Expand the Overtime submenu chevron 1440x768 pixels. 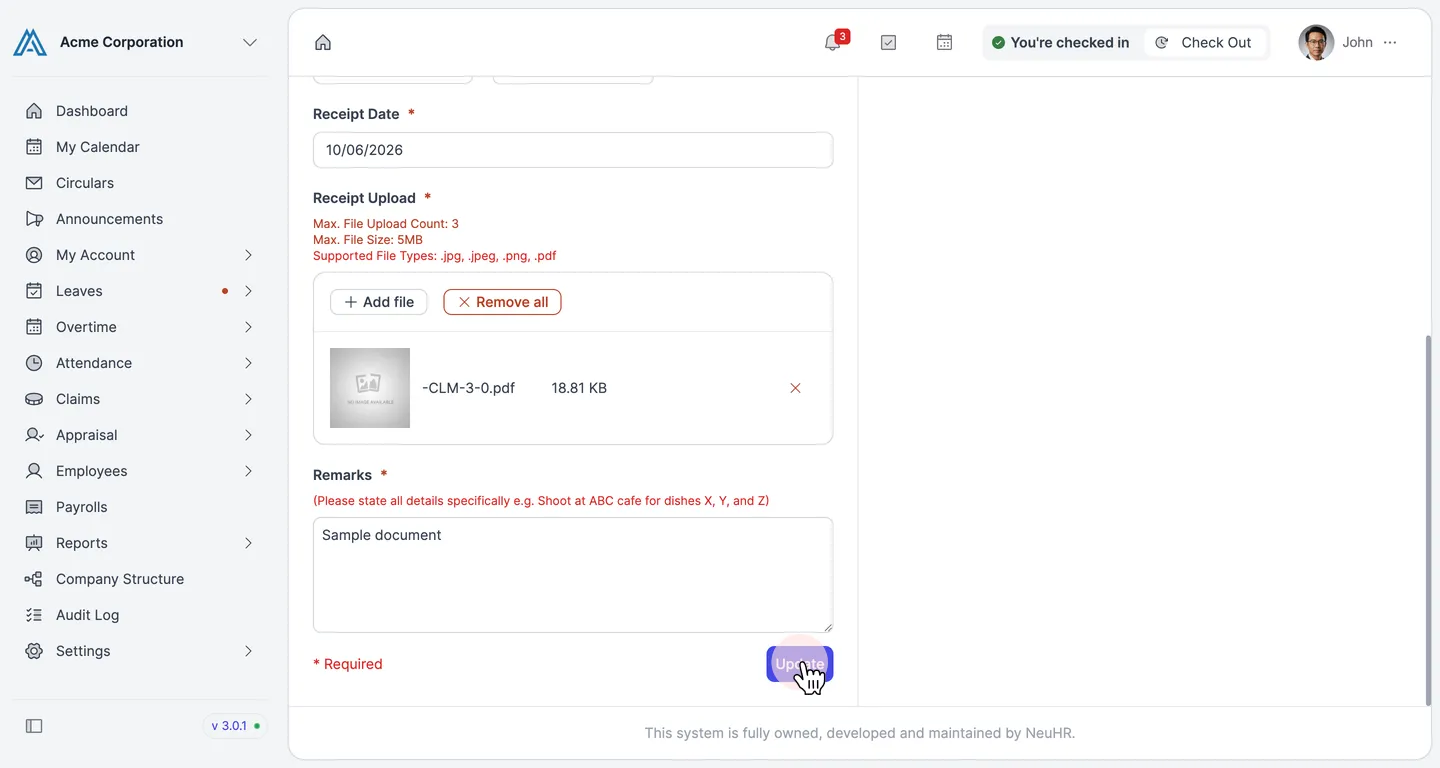coord(248,327)
